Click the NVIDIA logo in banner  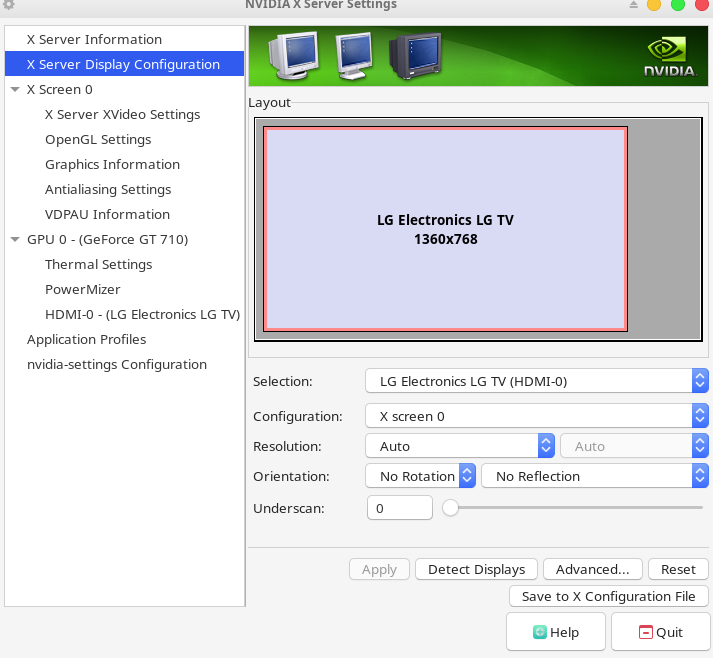click(670, 57)
